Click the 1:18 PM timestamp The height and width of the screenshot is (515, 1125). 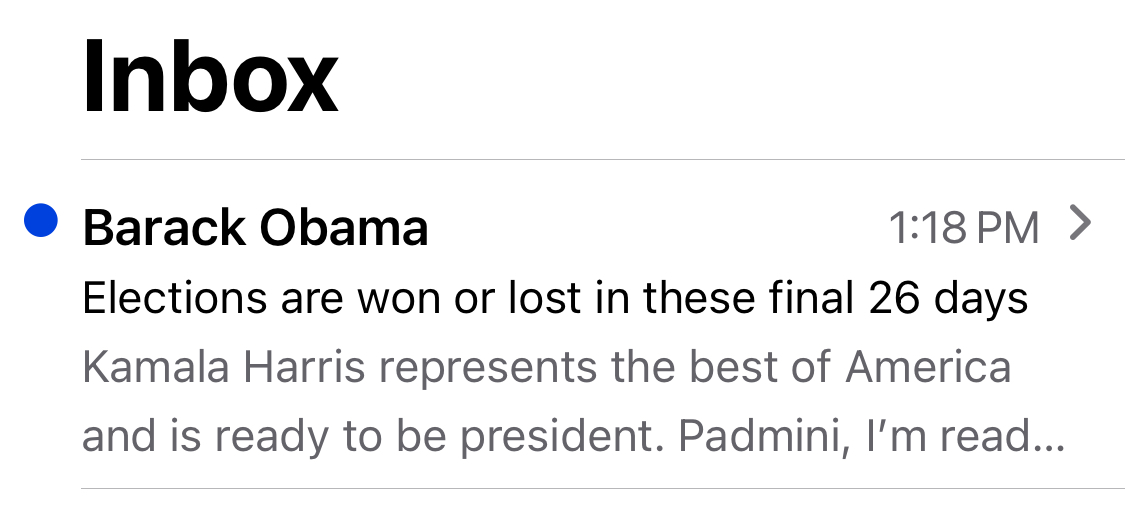coord(963,228)
